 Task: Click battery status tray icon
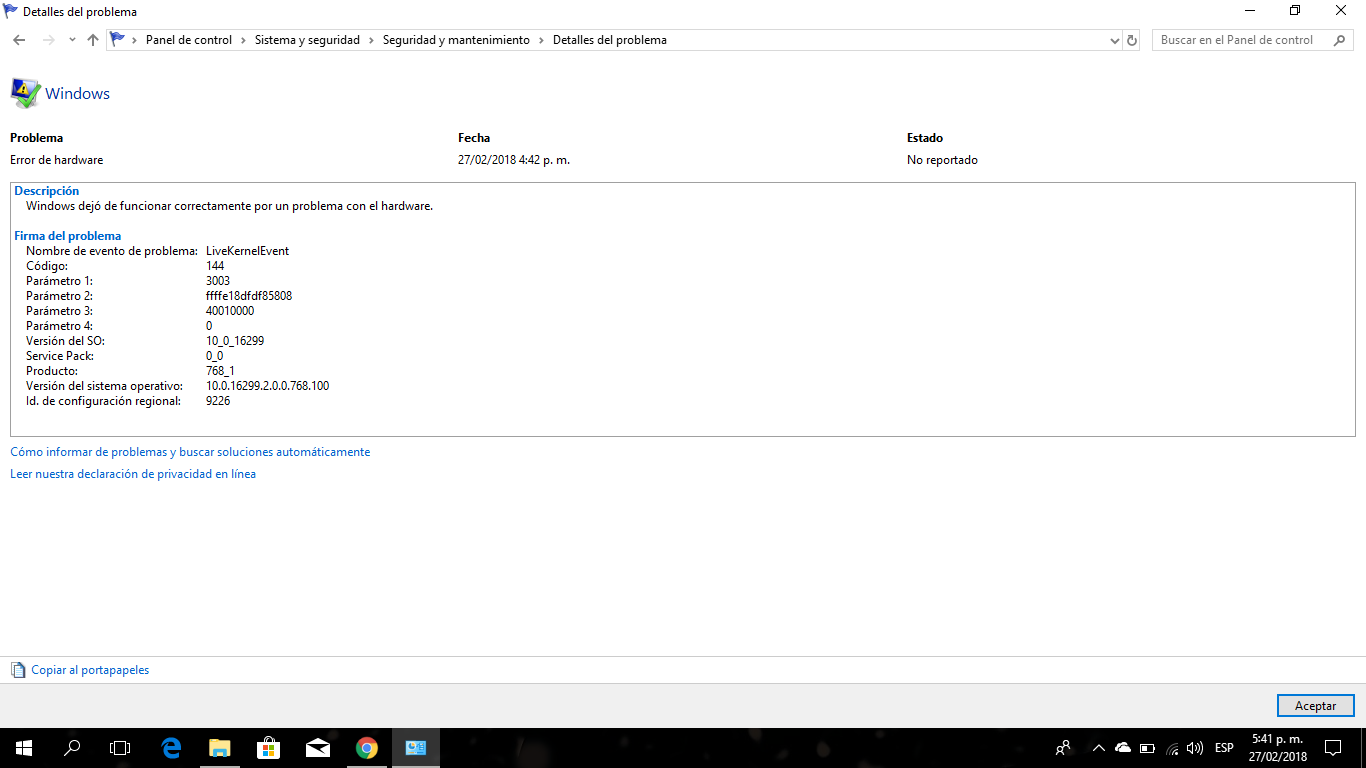[1148, 748]
